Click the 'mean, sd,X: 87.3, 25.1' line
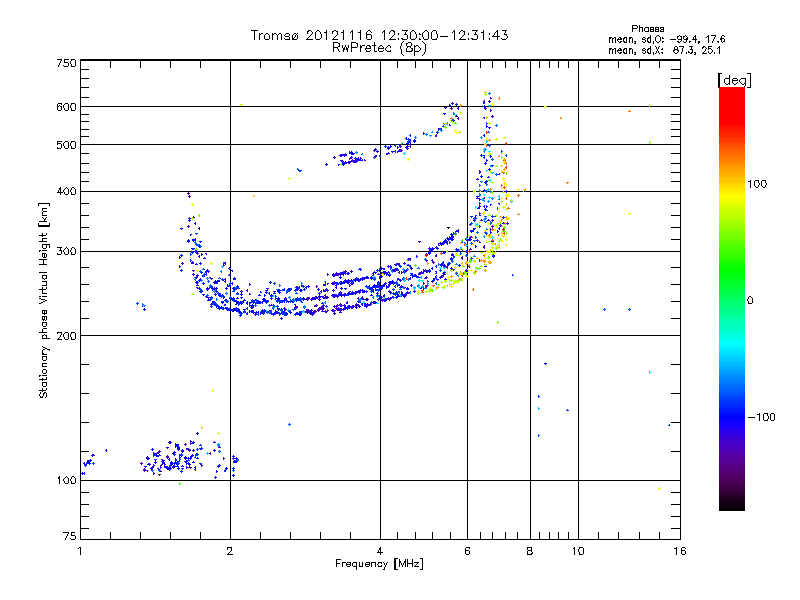800x600 pixels. tap(664, 50)
